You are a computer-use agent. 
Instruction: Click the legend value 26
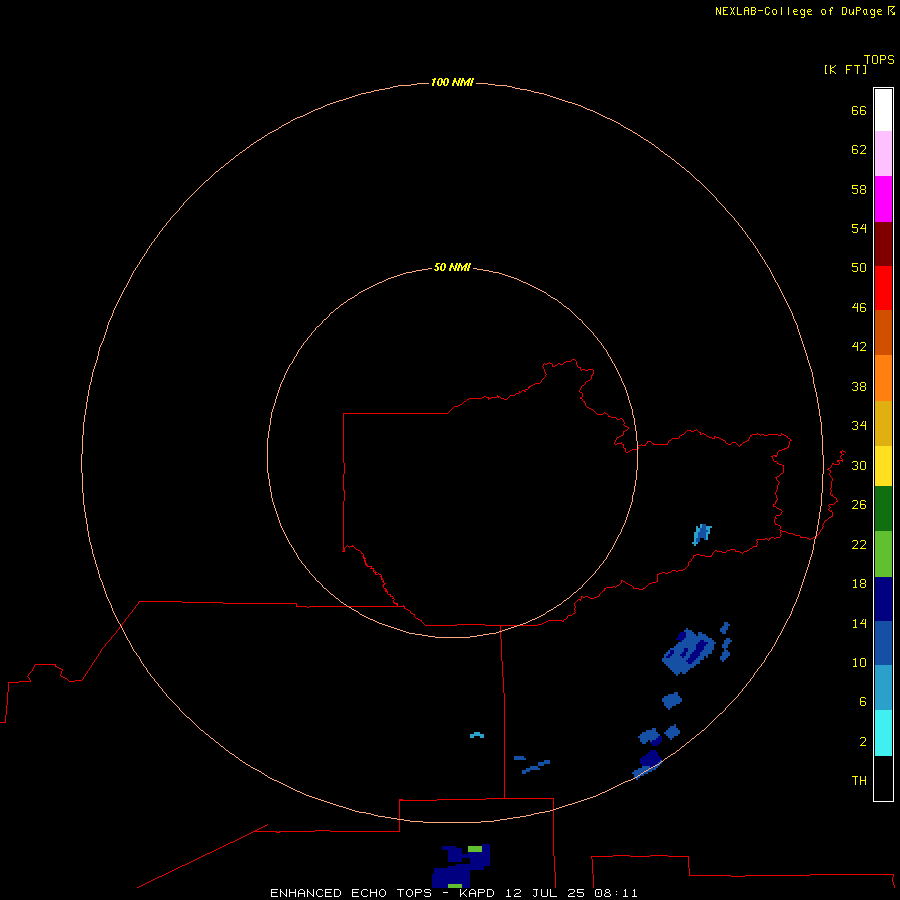click(859, 505)
